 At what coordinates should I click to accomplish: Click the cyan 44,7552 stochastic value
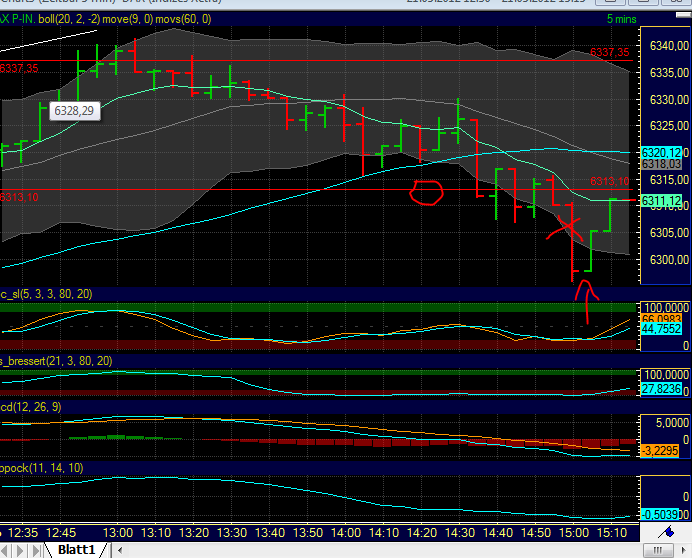pyautogui.click(x=661, y=328)
